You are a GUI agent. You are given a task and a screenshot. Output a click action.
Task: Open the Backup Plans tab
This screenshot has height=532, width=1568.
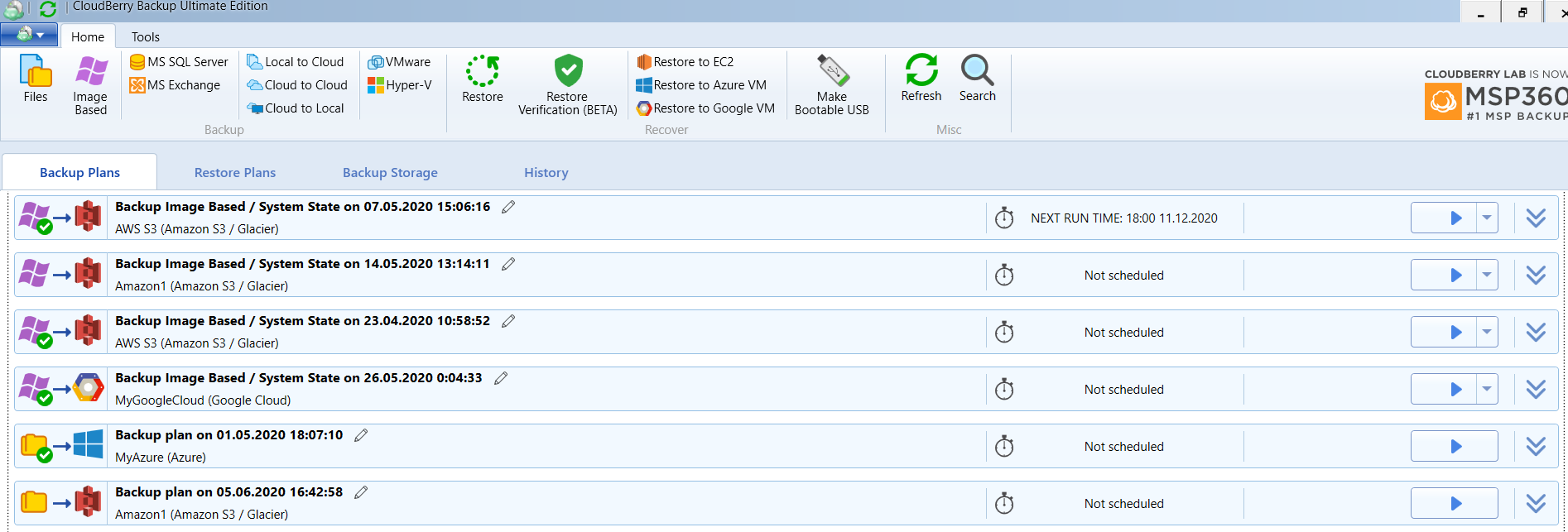[80, 172]
